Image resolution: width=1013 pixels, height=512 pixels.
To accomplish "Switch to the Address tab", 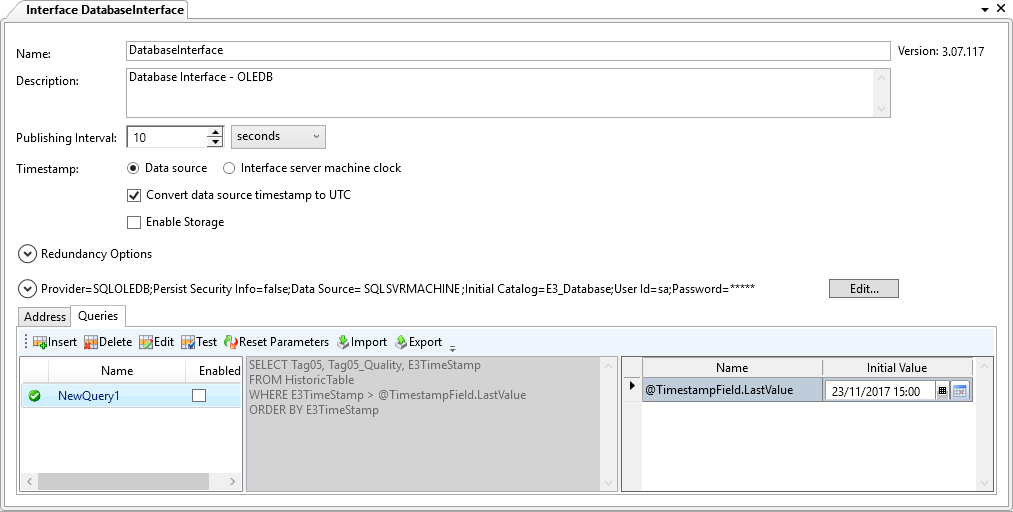I will [x=45, y=317].
